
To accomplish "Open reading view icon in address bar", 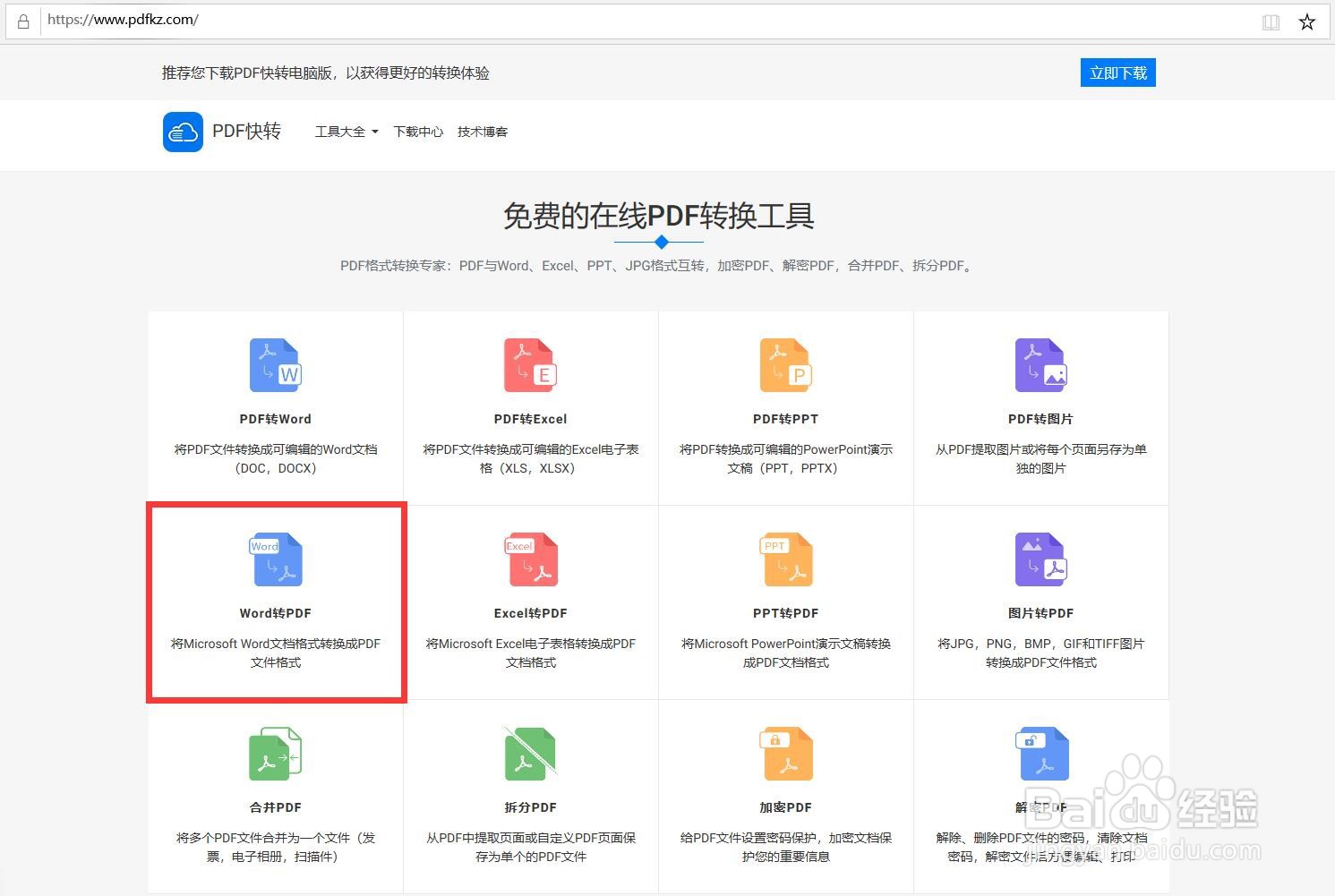I will 1271,21.
